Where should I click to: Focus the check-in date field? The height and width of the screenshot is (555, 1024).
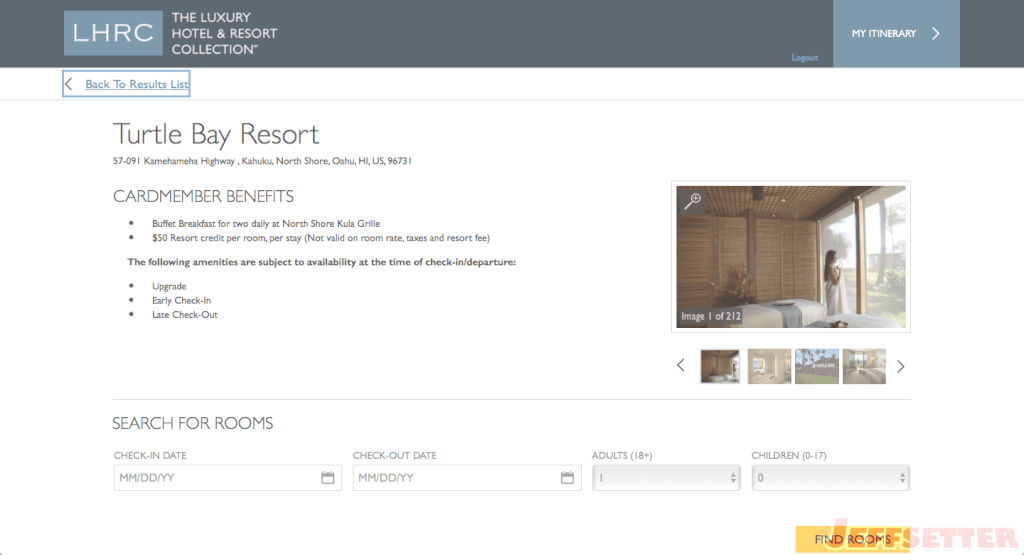227,478
